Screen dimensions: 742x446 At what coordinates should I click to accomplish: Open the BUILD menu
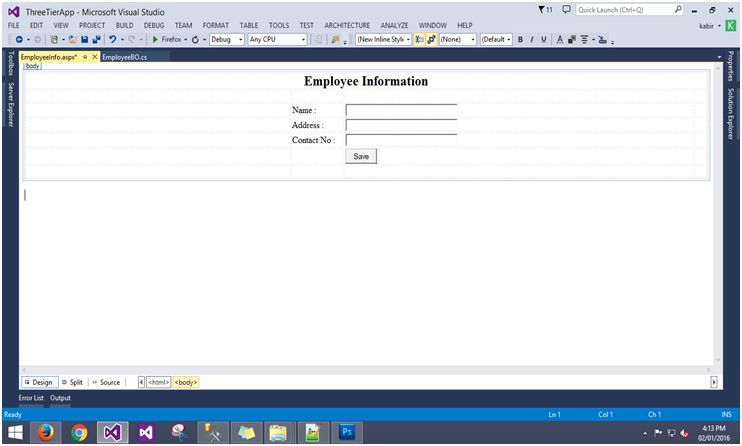pos(124,26)
